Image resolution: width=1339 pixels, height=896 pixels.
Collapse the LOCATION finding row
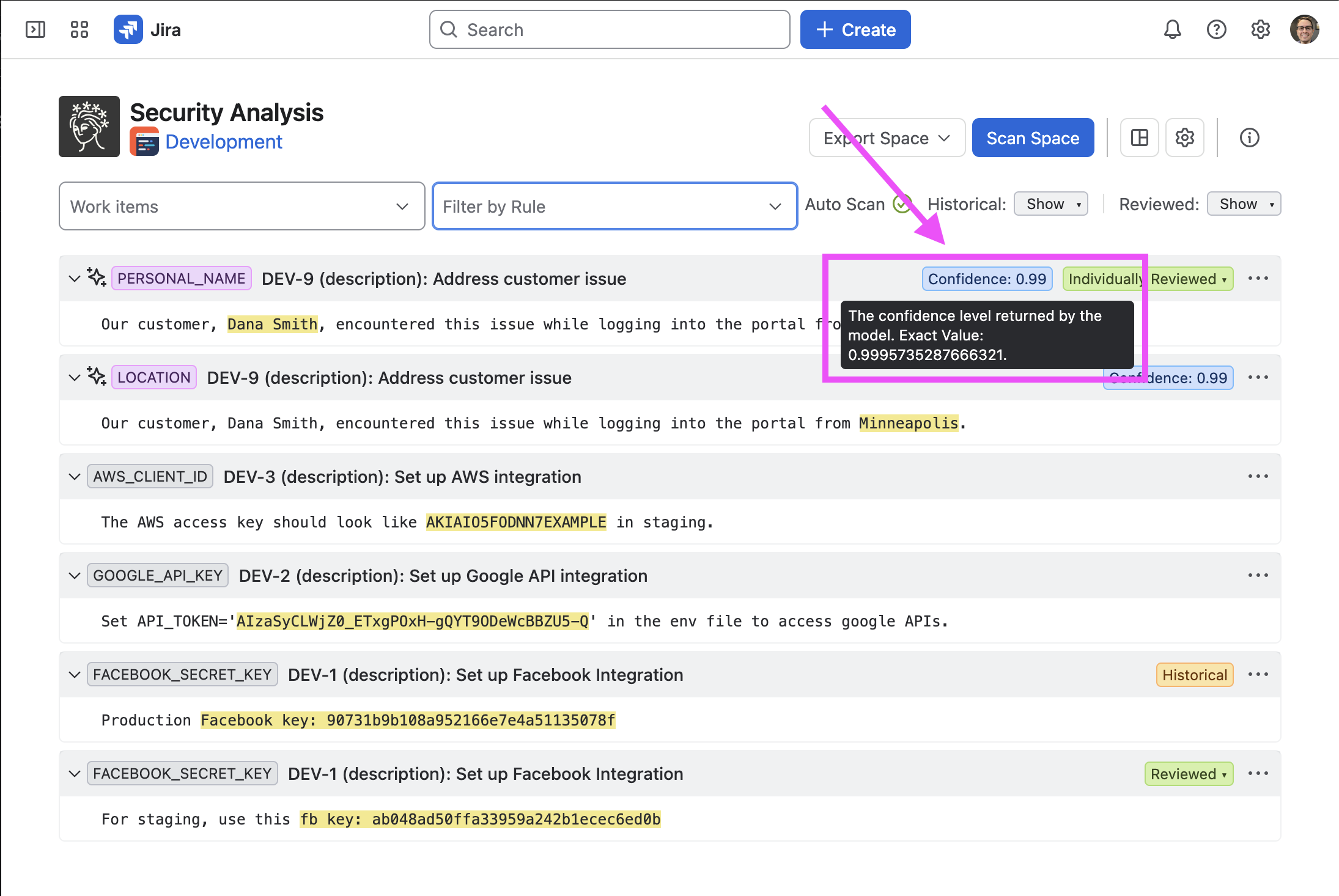pos(75,378)
